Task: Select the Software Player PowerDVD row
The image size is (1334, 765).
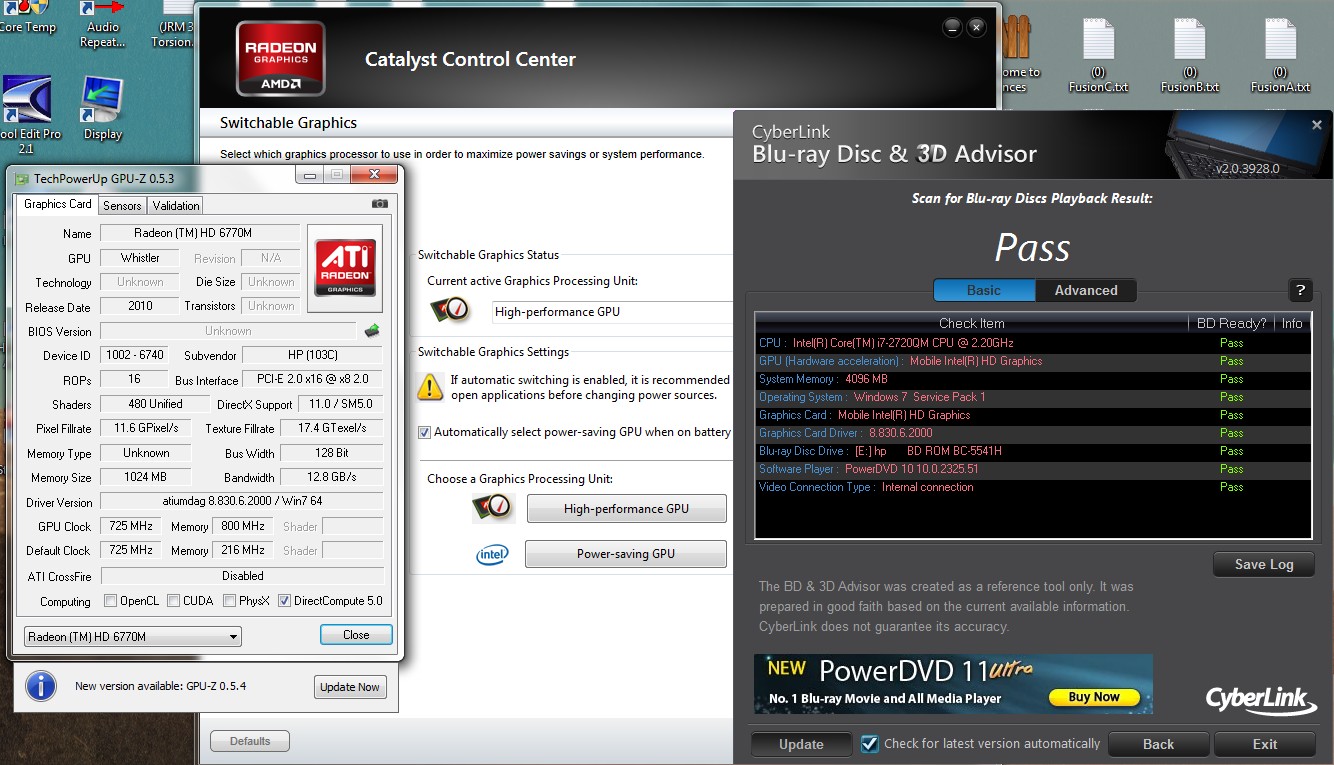Action: pos(1033,469)
